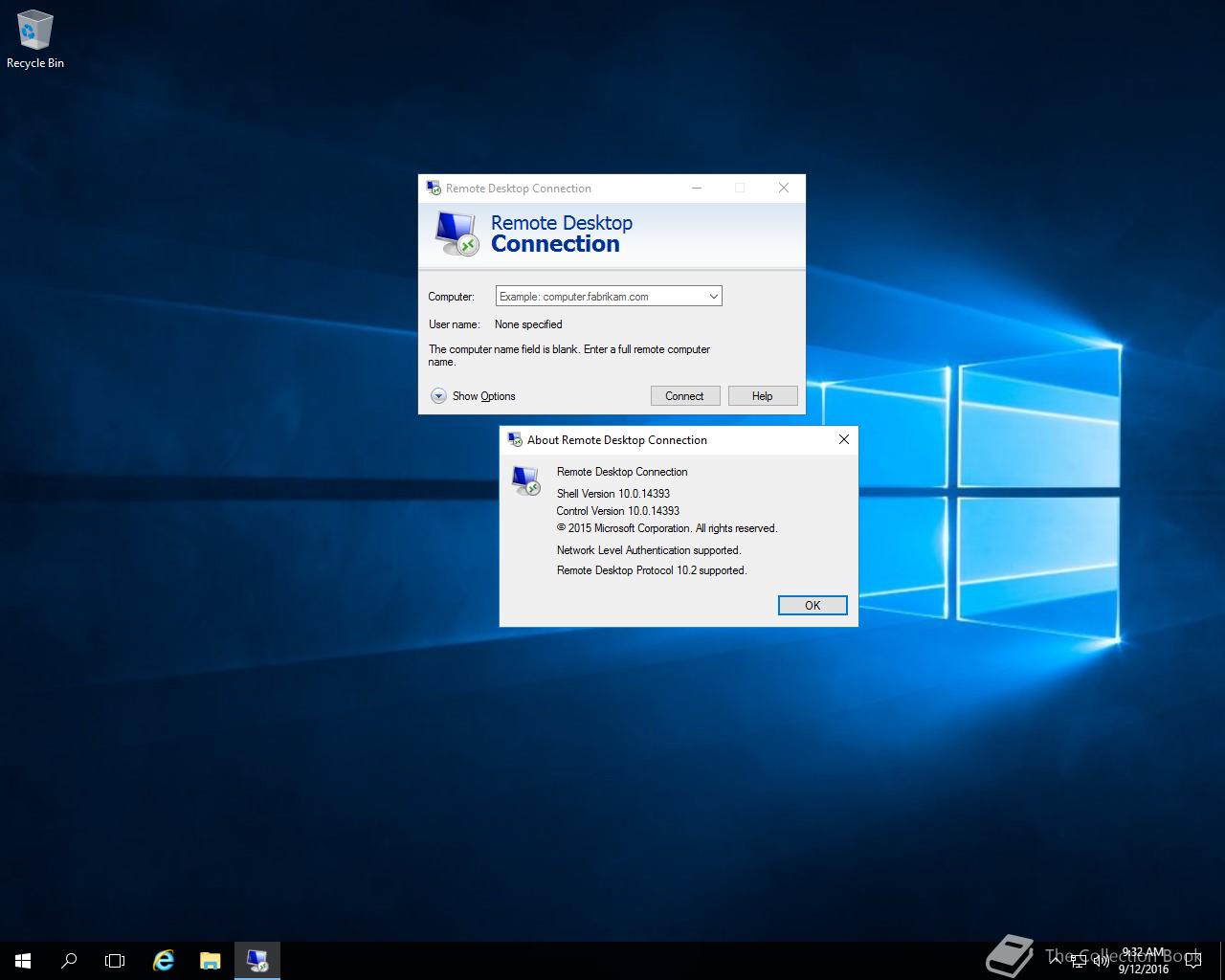The width and height of the screenshot is (1225, 980).
Task: Click OK in the About dialog
Action: pyautogui.click(x=813, y=605)
